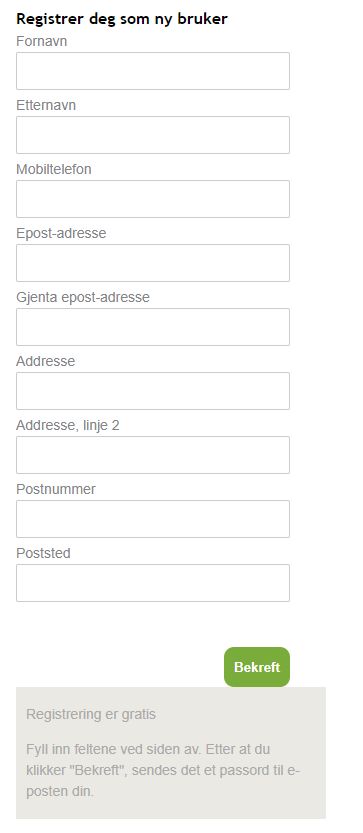
Task: Click the Registrering er gratis text
Action: [x=91, y=714]
